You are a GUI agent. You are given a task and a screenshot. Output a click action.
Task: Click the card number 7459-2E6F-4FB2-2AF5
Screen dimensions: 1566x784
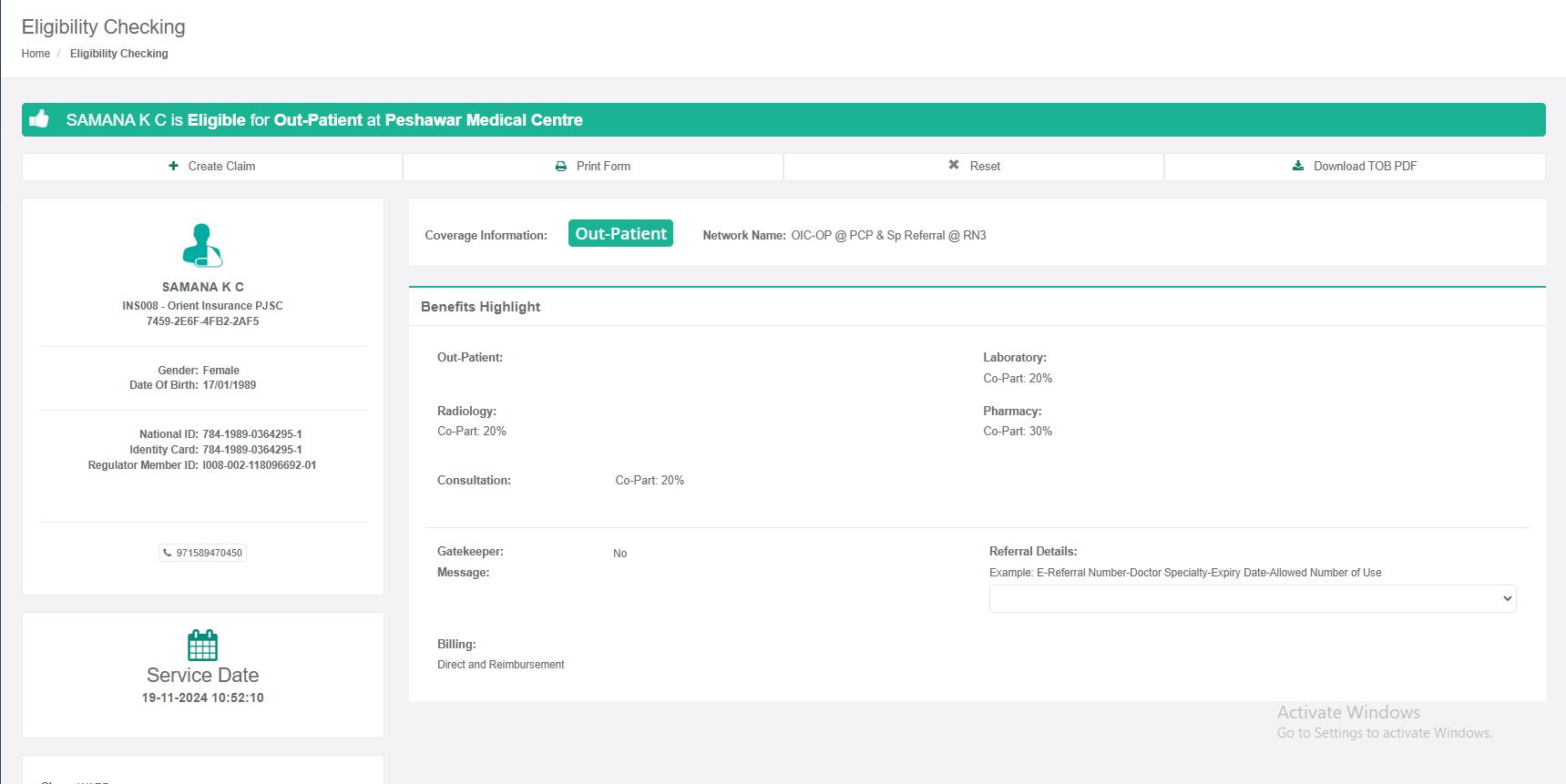[x=202, y=321]
